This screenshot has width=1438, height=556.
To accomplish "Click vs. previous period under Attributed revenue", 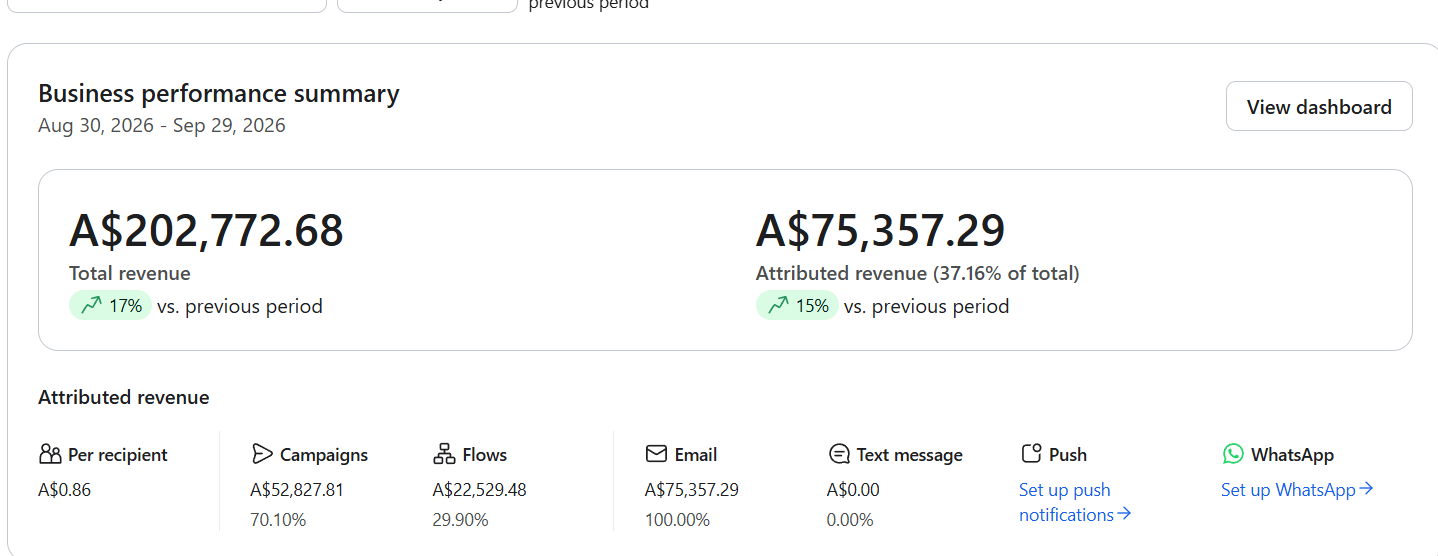I will click(x=927, y=306).
